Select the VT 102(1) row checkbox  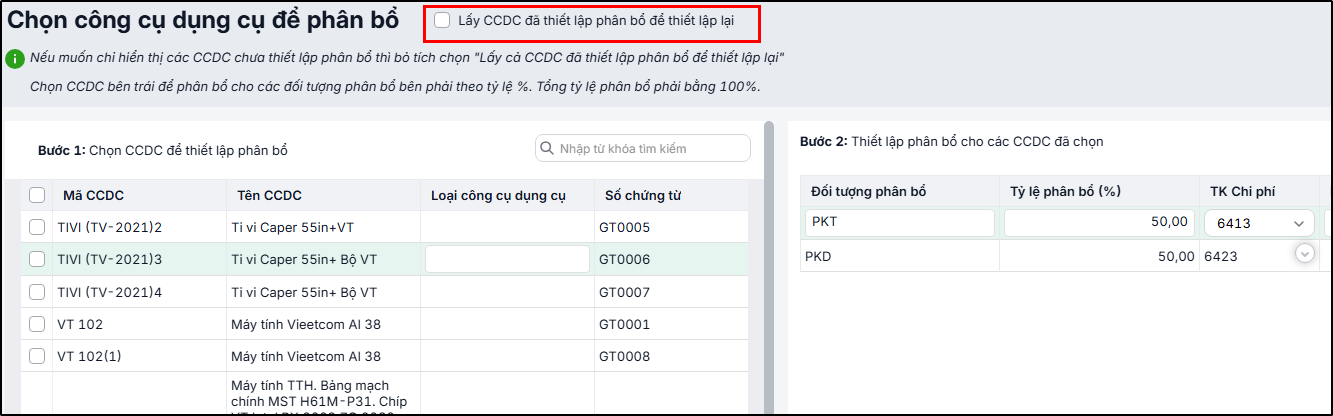tap(37, 356)
